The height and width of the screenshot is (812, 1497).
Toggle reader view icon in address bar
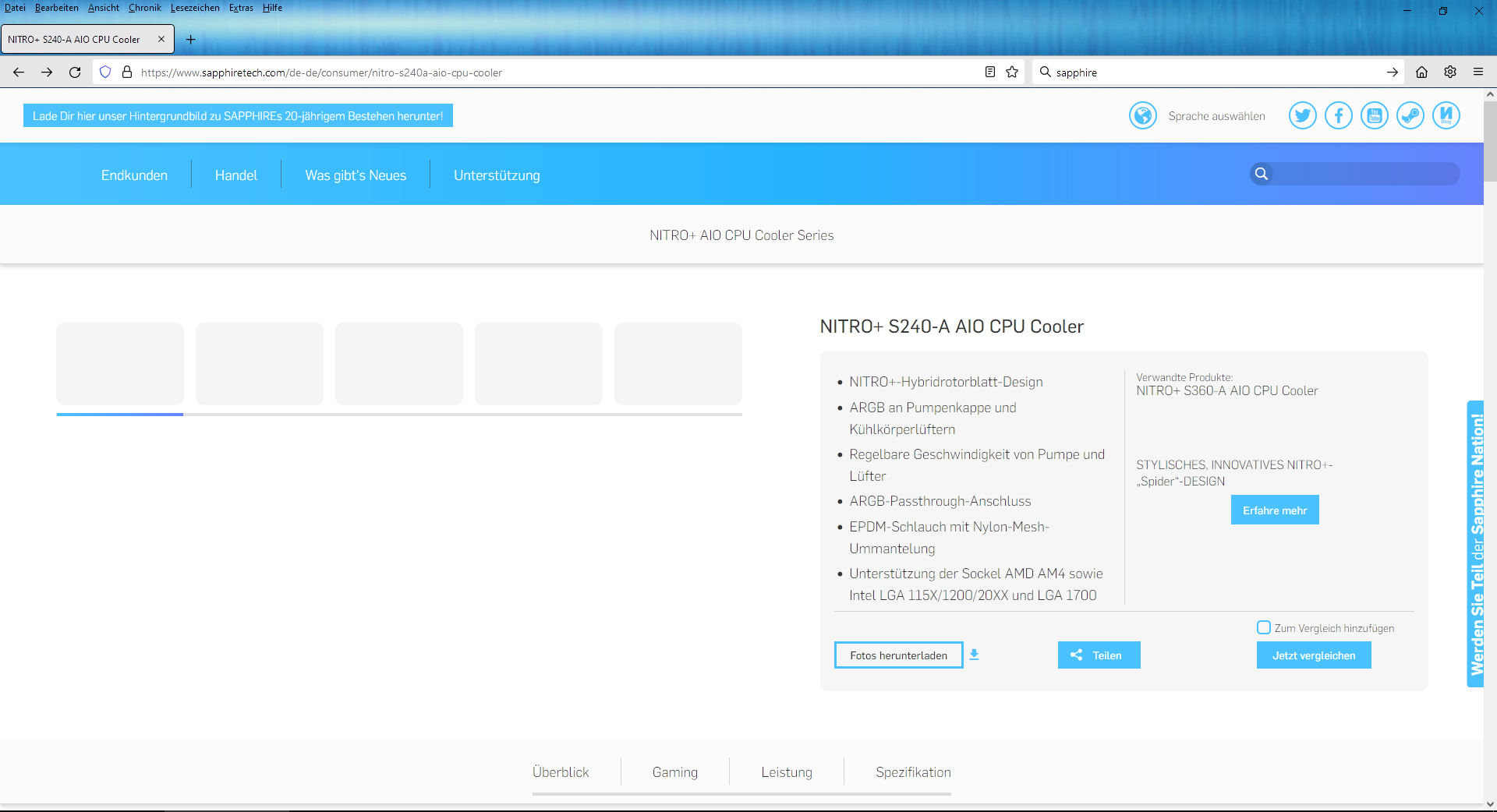pyautogui.click(x=989, y=72)
